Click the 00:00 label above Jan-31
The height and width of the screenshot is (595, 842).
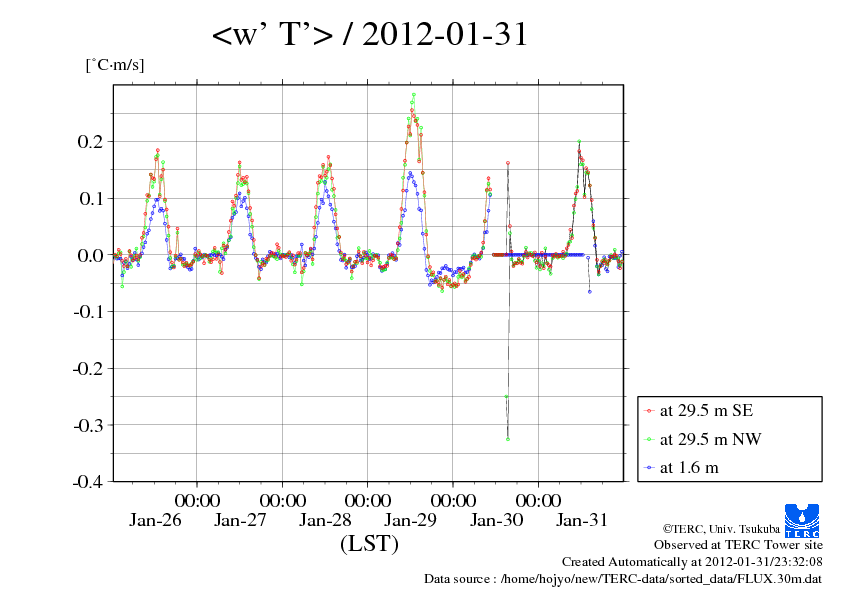click(x=539, y=500)
